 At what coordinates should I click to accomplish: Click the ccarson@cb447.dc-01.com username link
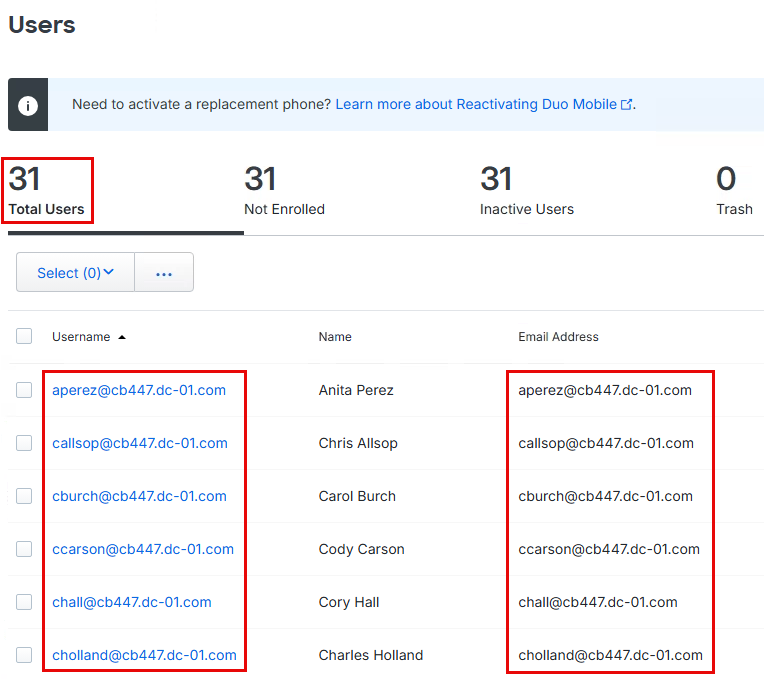pos(143,549)
